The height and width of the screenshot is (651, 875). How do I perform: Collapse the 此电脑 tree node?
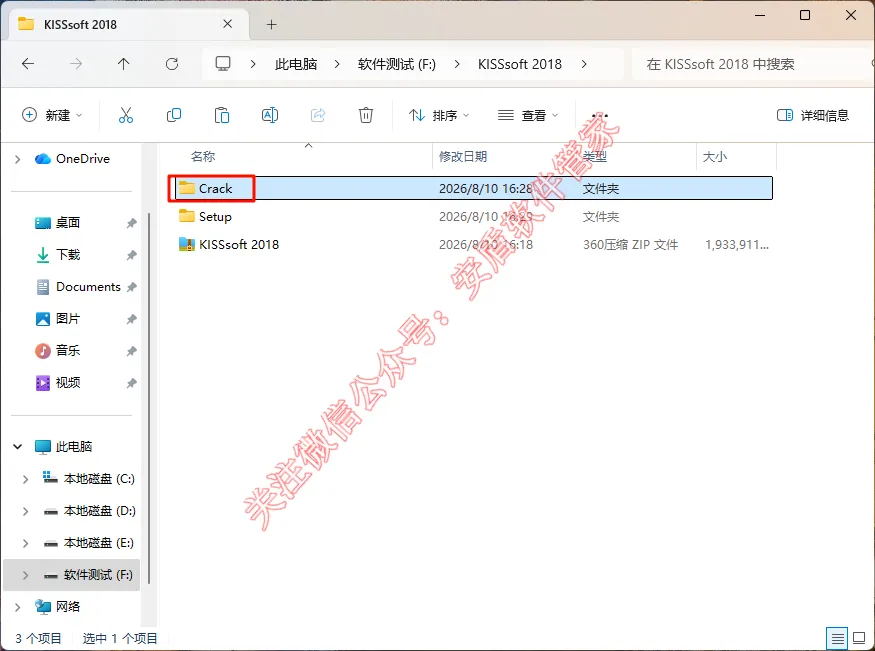coord(17,446)
